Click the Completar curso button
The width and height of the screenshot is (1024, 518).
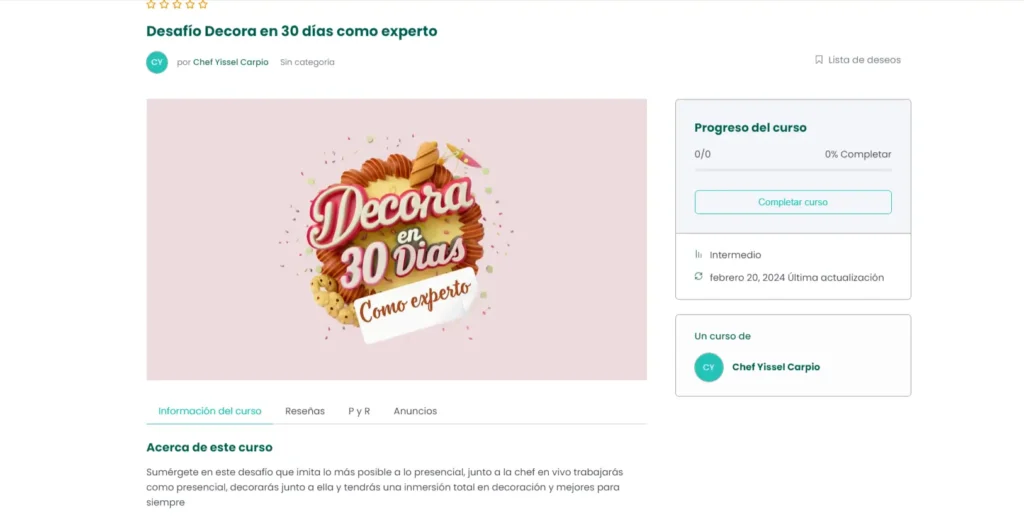coord(793,202)
